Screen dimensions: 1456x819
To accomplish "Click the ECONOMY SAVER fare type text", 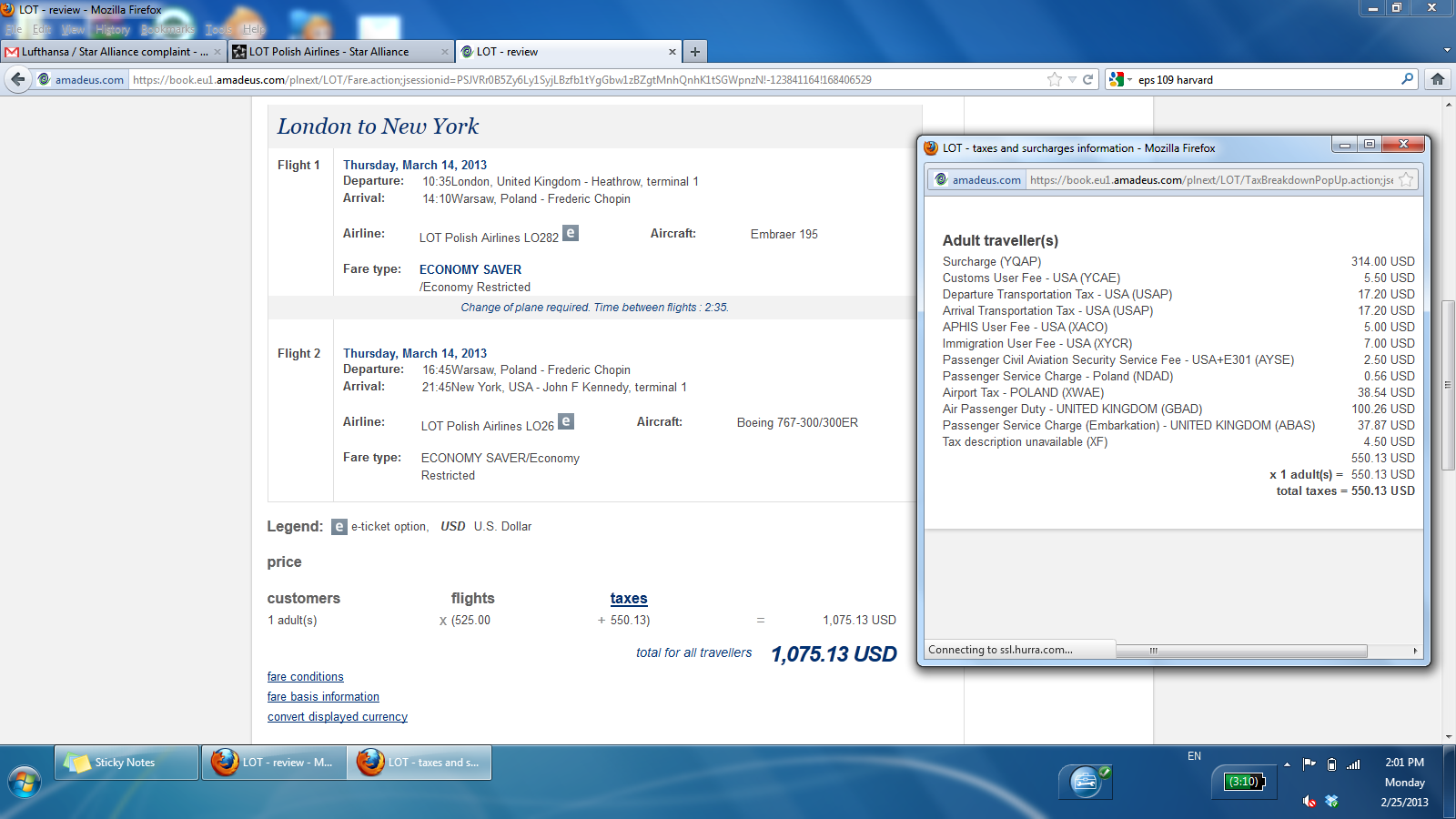I will coord(470,269).
